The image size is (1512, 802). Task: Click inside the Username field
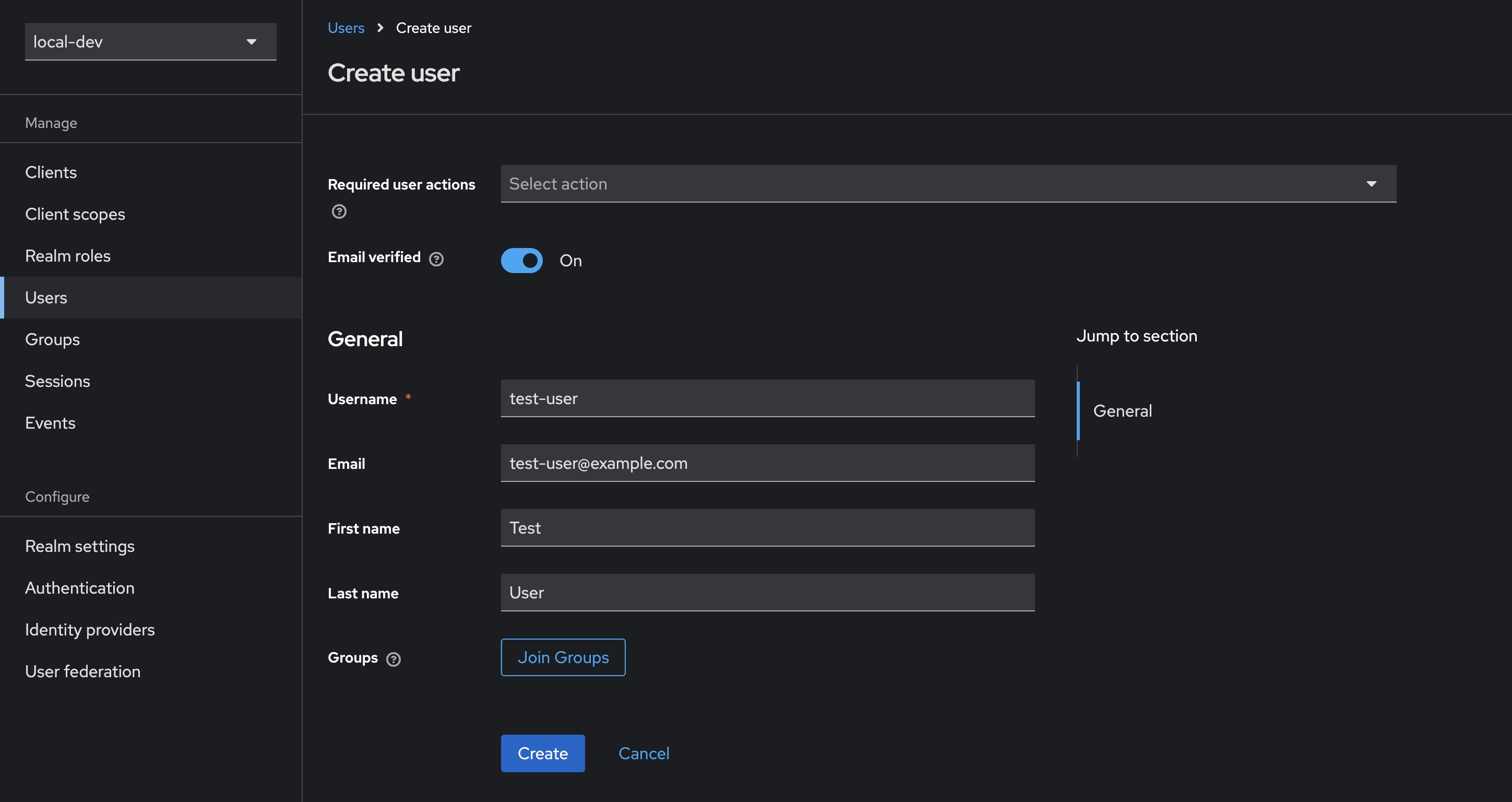coord(767,398)
